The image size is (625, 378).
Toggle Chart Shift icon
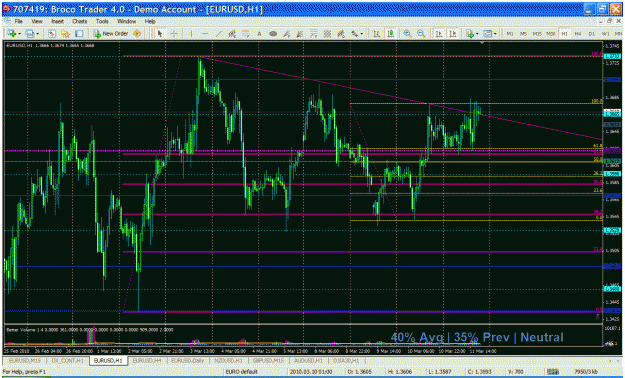pyautogui.click(x=453, y=34)
